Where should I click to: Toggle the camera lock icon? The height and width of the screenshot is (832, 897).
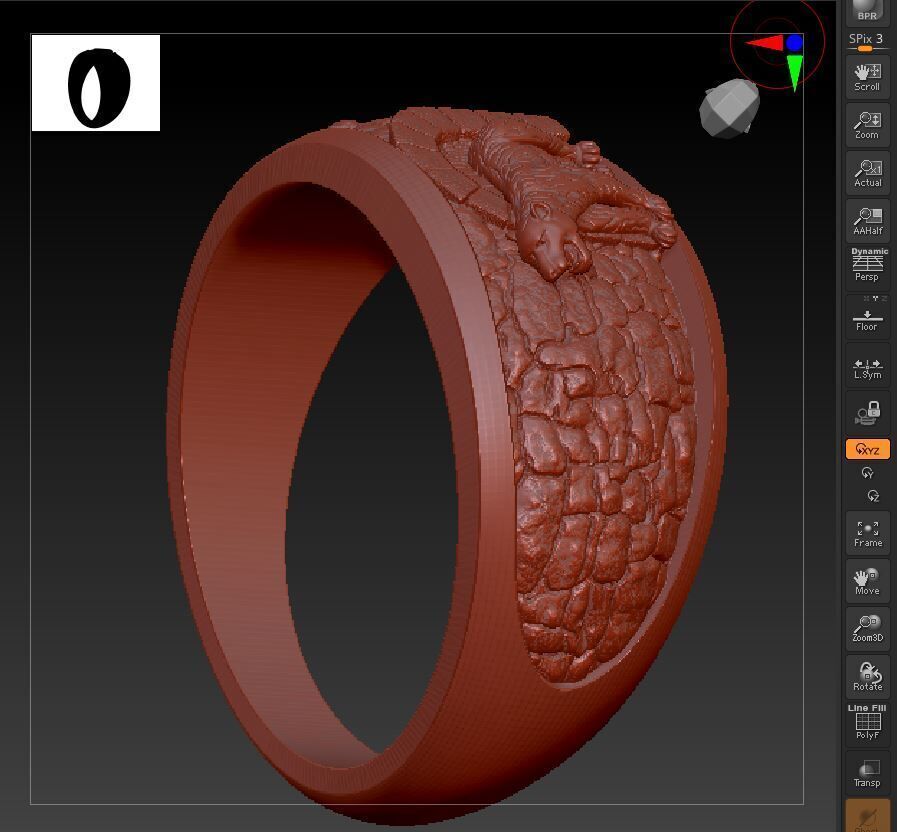point(867,413)
